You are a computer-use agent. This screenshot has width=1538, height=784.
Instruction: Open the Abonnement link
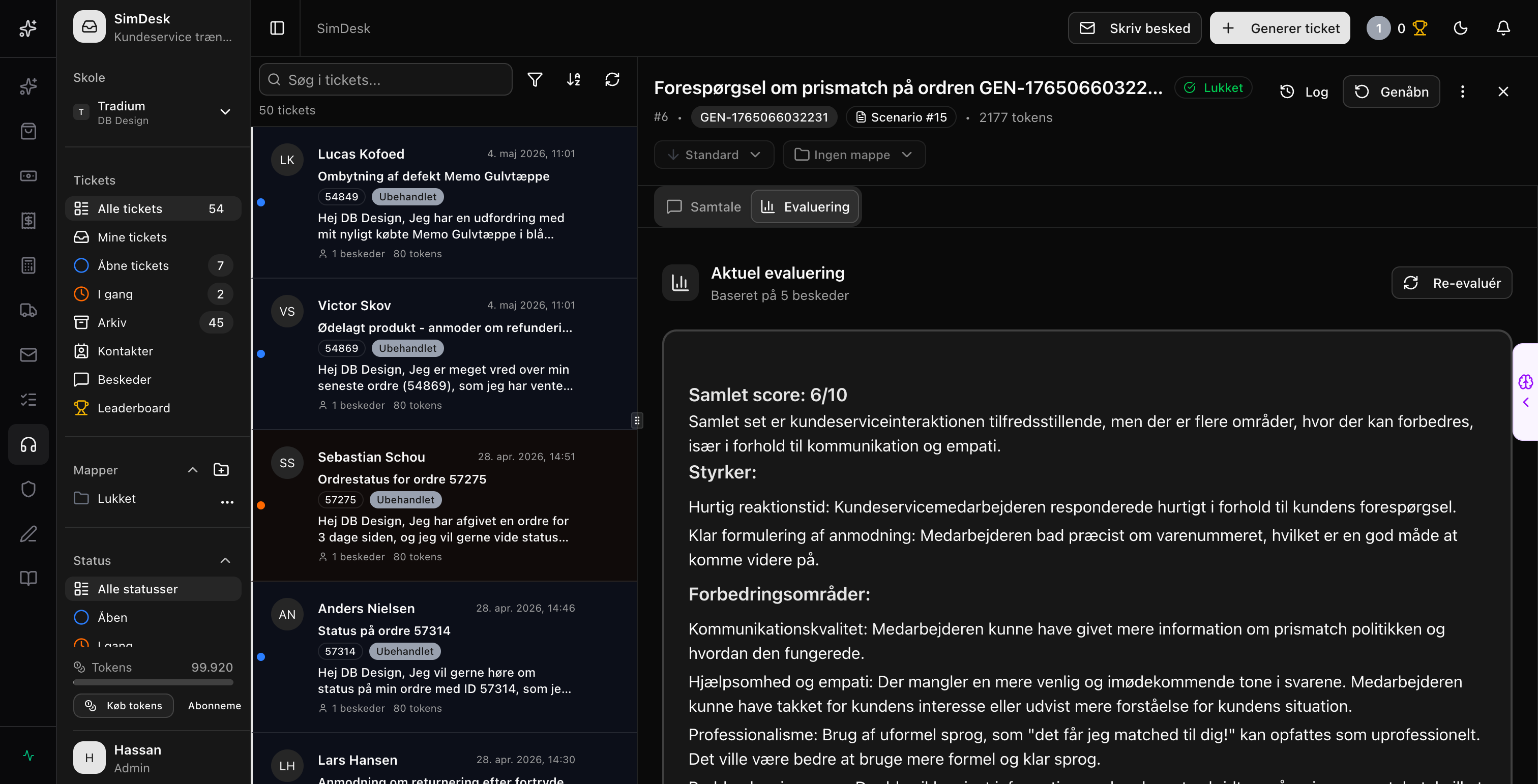click(x=214, y=705)
